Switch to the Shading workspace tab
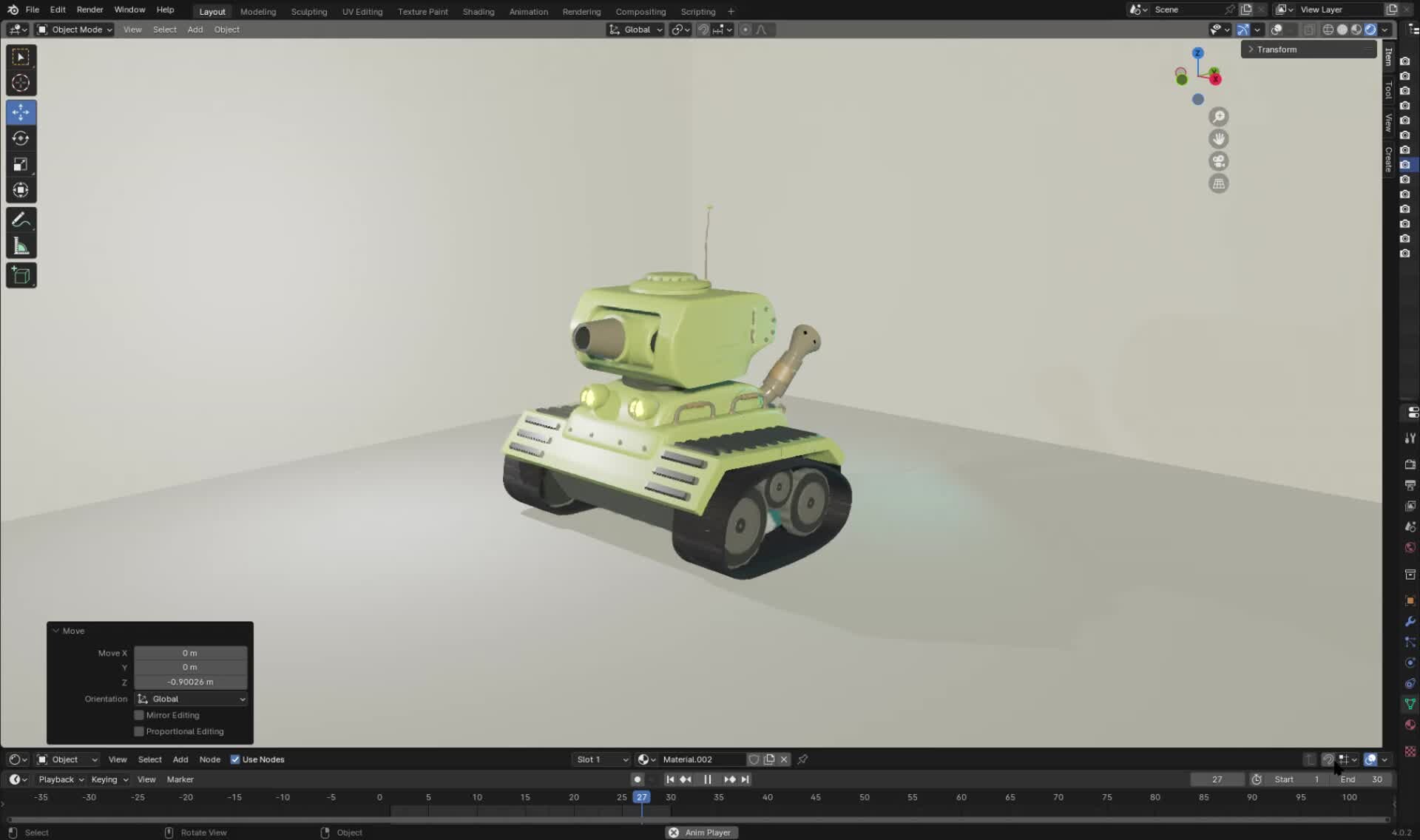 tap(478, 11)
